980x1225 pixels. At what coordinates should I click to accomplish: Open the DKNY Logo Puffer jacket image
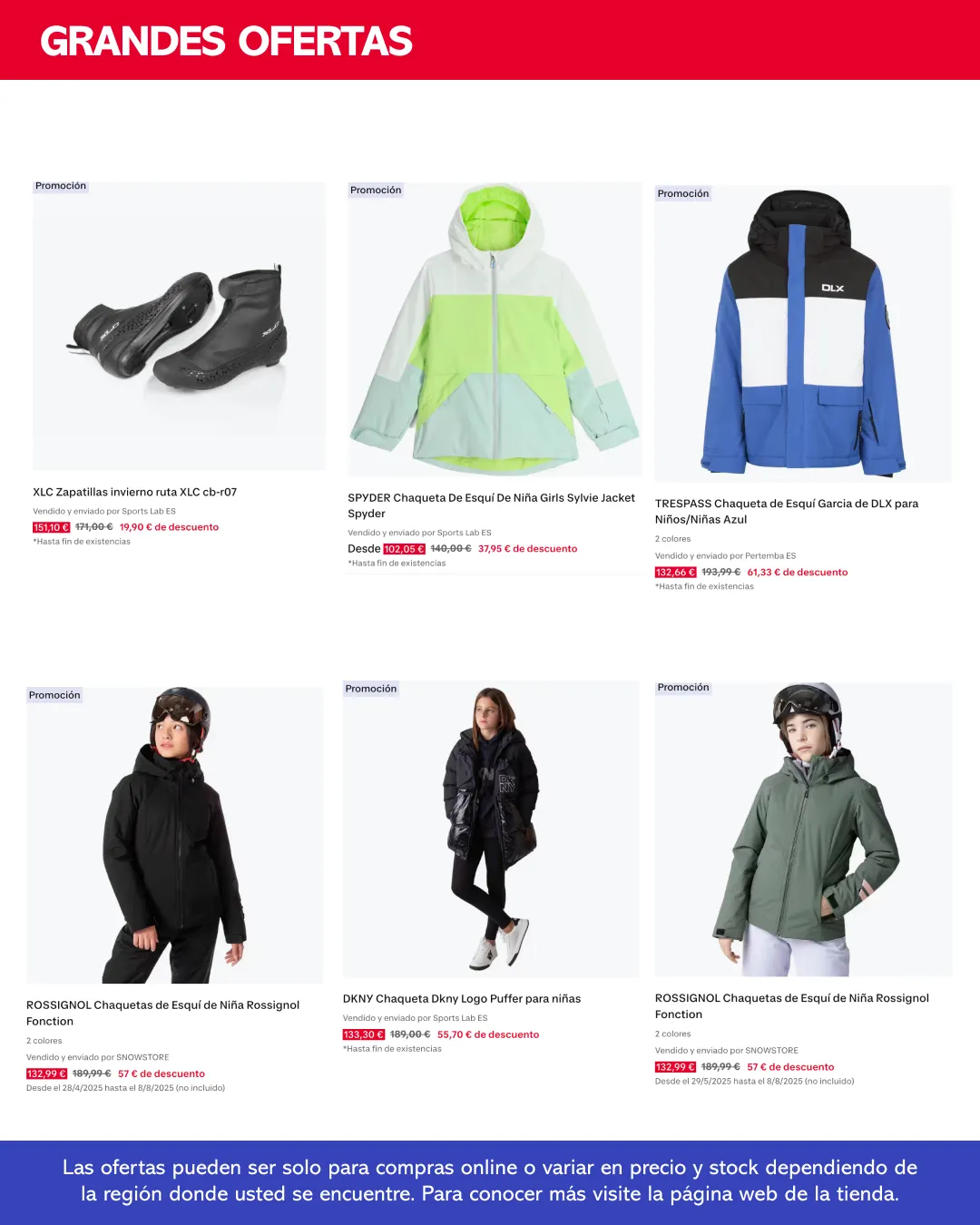[x=491, y=828]
